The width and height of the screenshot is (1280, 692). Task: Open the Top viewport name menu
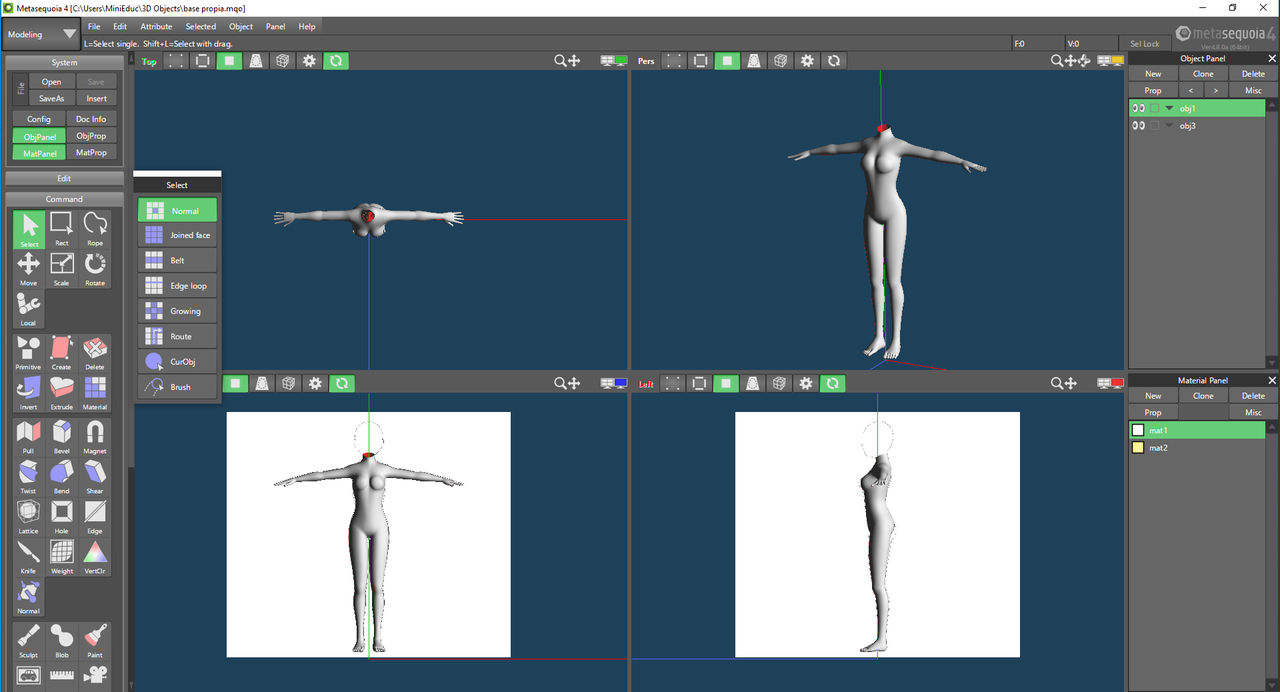coord(149,61)
